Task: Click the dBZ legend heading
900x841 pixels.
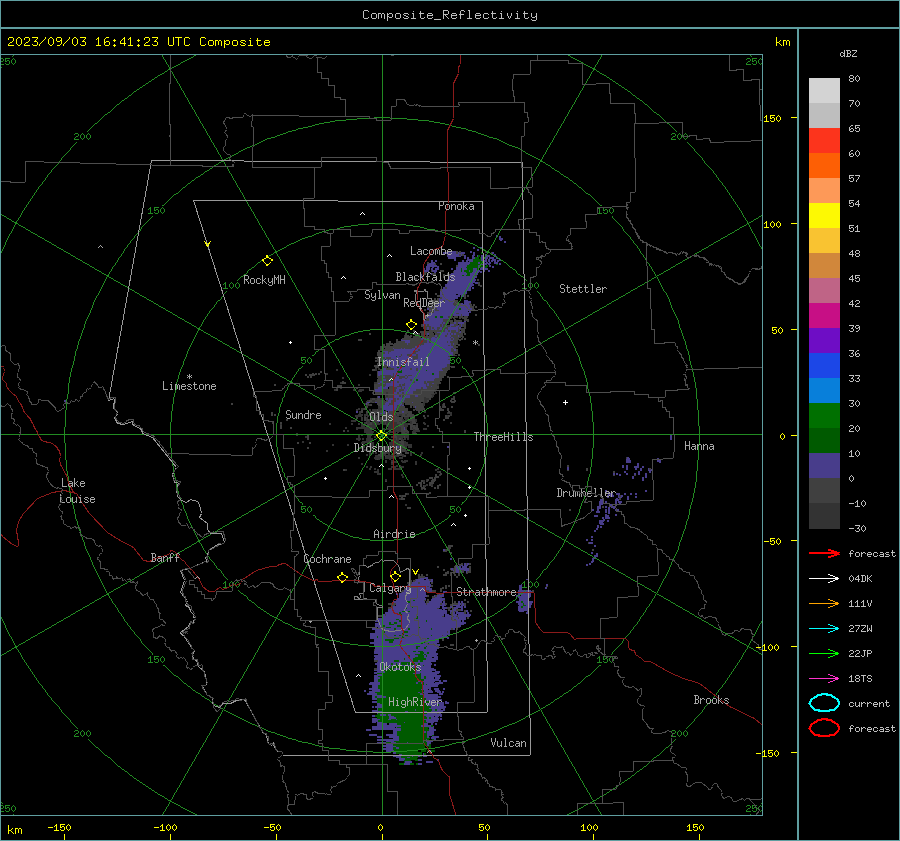Action: click(x=848, y=53)
